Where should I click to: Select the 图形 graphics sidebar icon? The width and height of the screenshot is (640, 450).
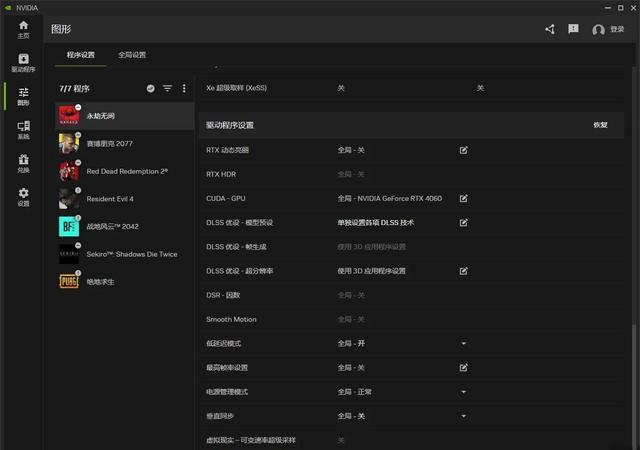(23, 96)
